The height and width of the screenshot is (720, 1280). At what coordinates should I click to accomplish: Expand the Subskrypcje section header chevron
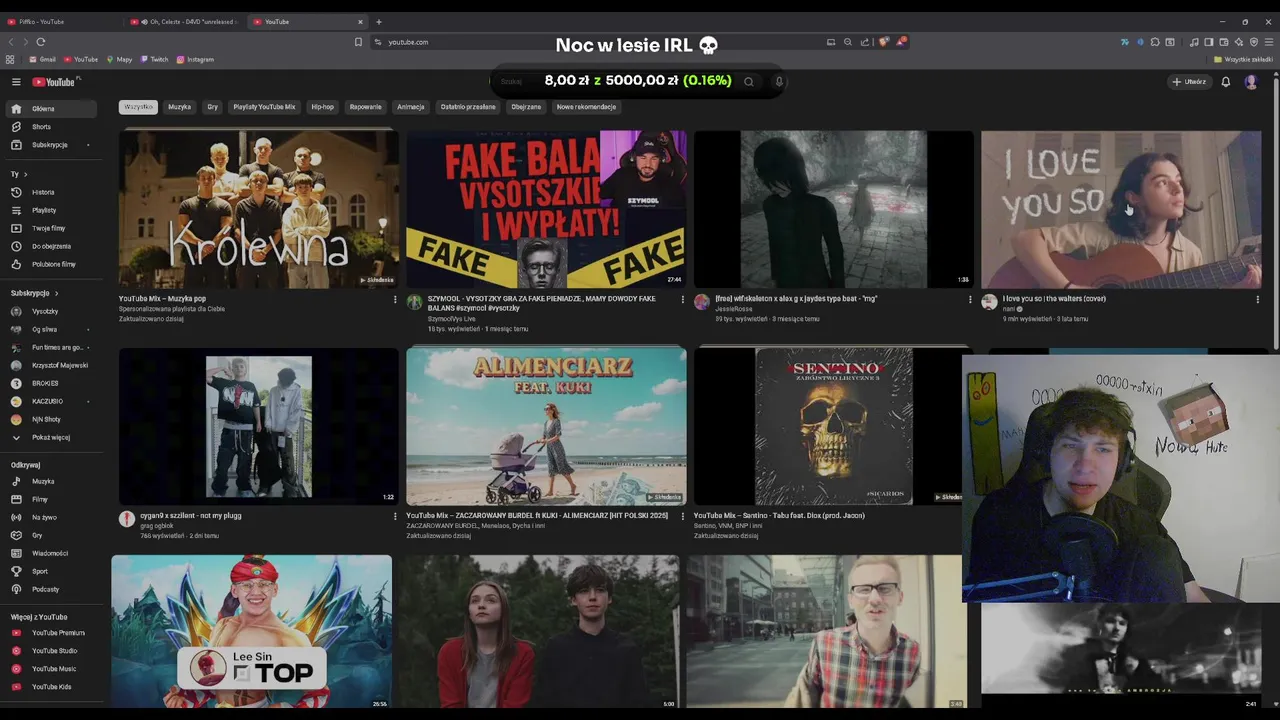point(56,293)
